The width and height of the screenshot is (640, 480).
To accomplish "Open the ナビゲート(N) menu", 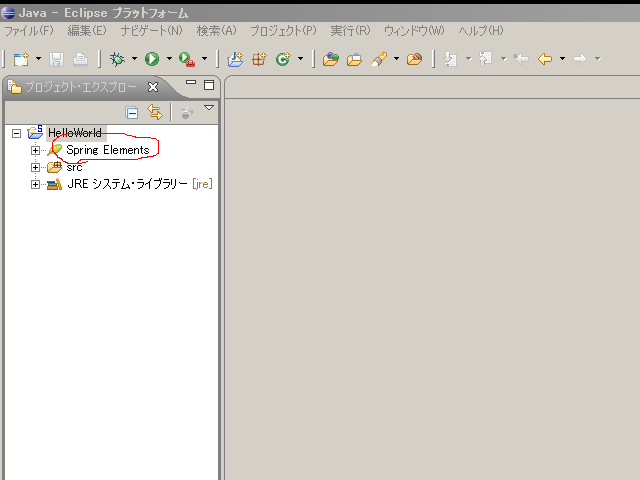I will click(151, 31).
